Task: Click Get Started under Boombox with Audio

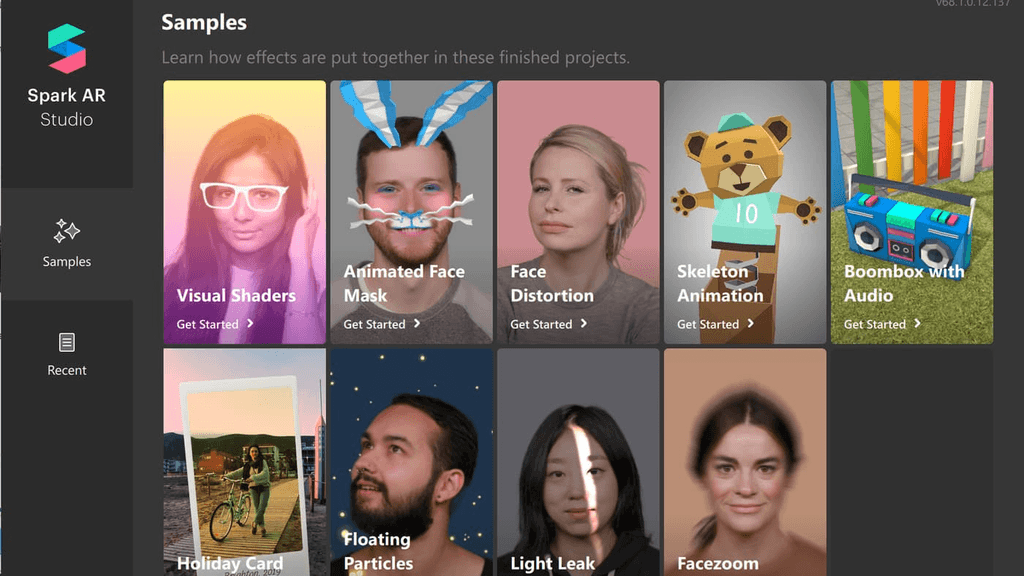Action: (875, 324)
